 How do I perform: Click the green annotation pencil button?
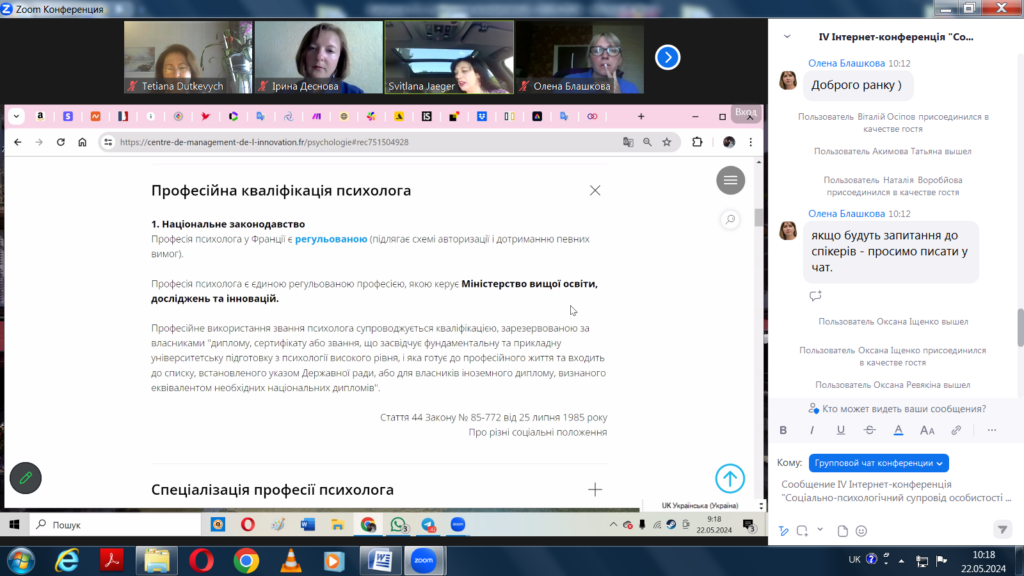25,478
